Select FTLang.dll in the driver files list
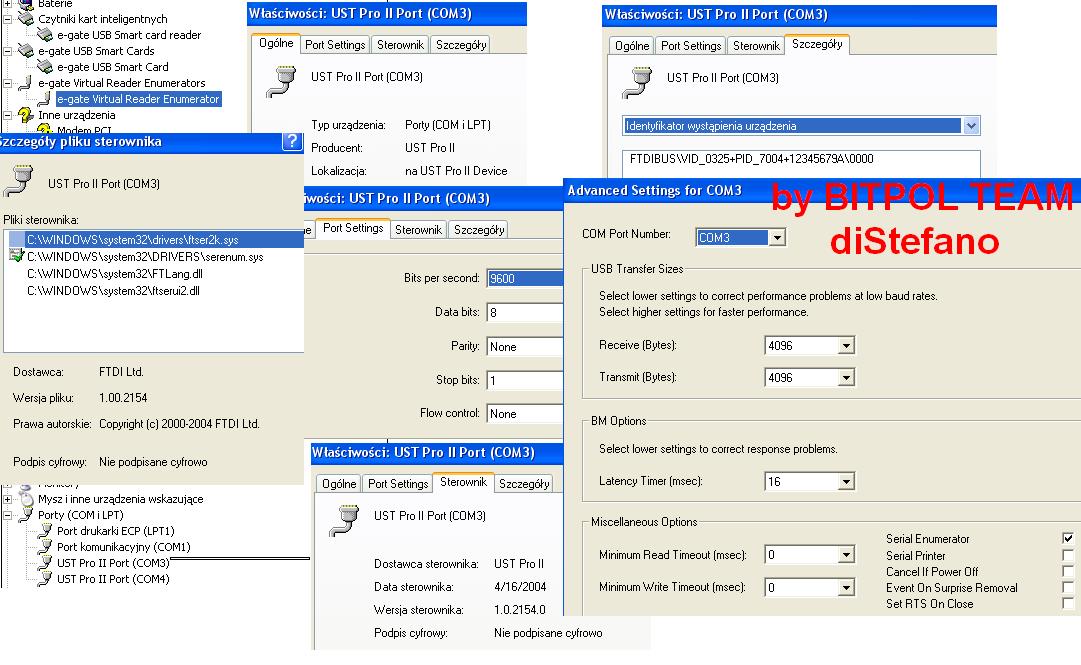Viewport: 1081px width, 665px height. [114, 274]
